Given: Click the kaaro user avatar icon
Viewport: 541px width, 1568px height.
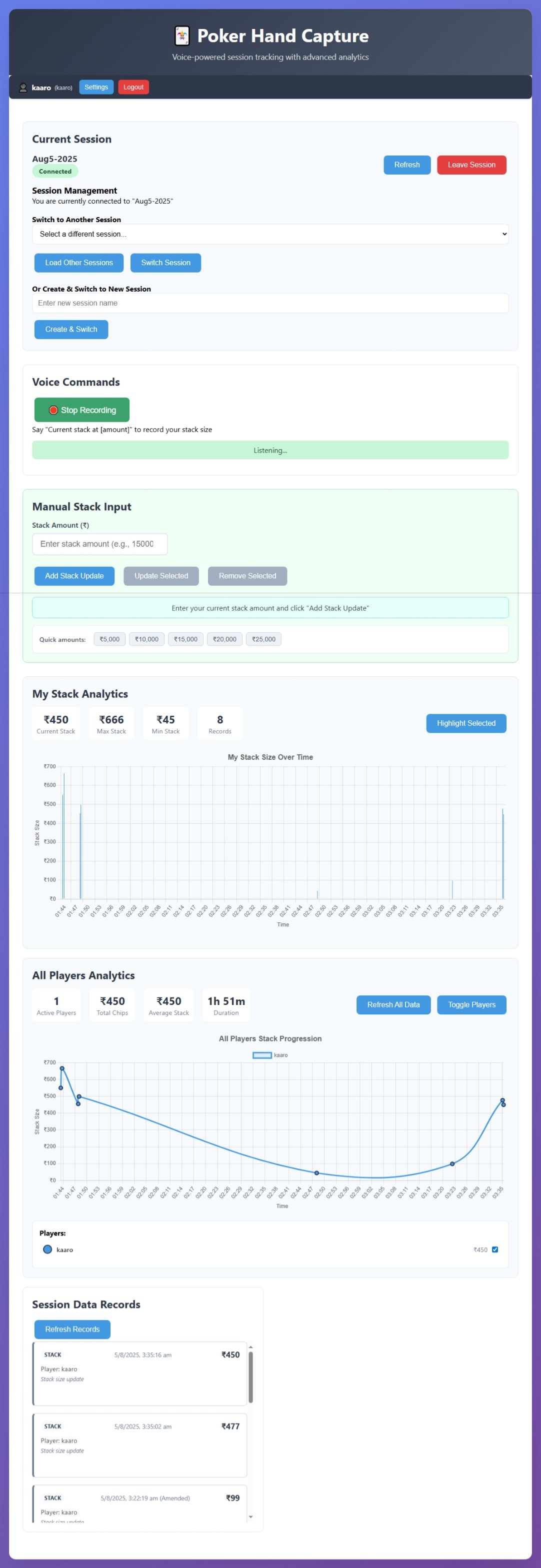Looking at the screenshot, I should [x=23, y=88].
